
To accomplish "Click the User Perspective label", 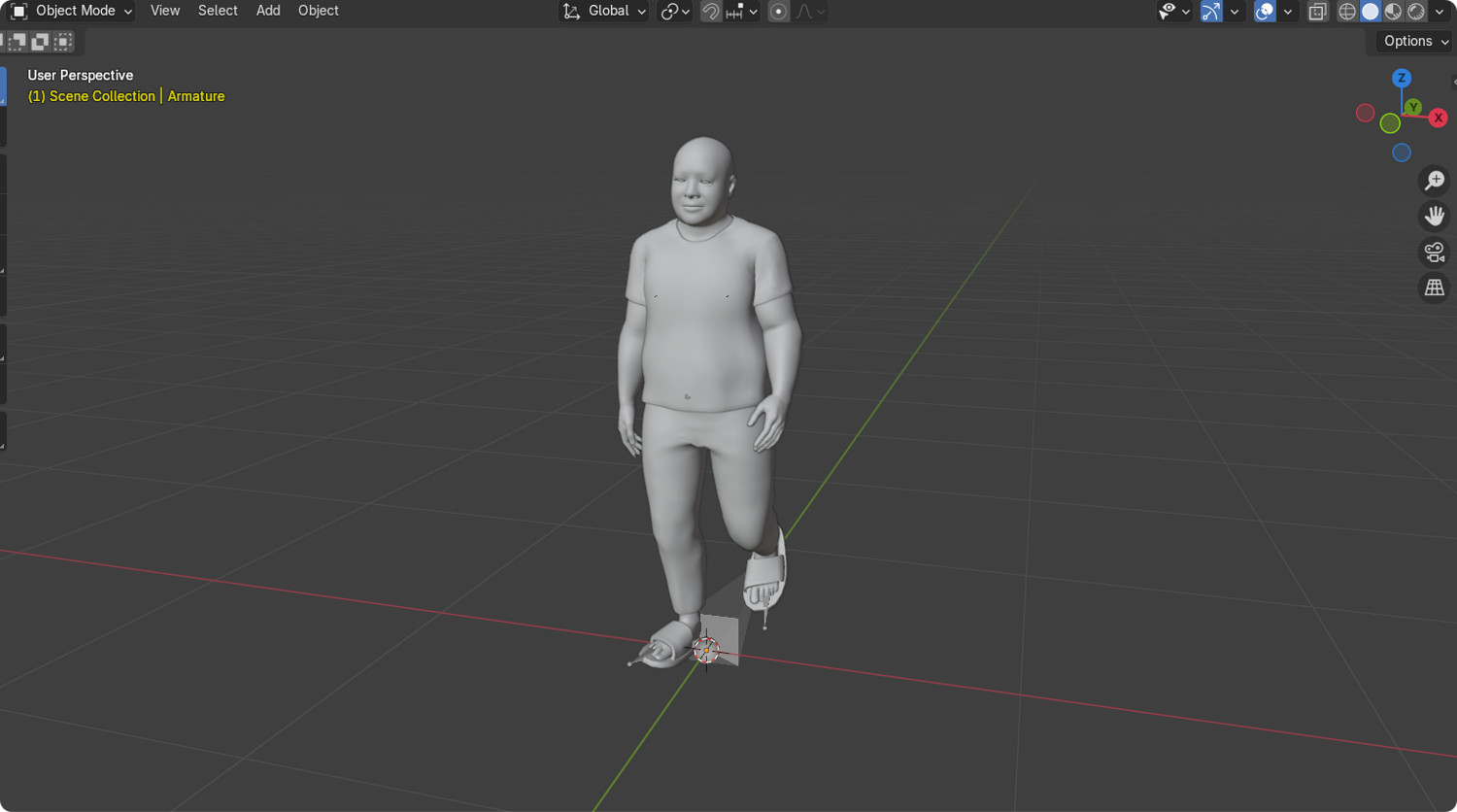I will (x=81, y=75).
